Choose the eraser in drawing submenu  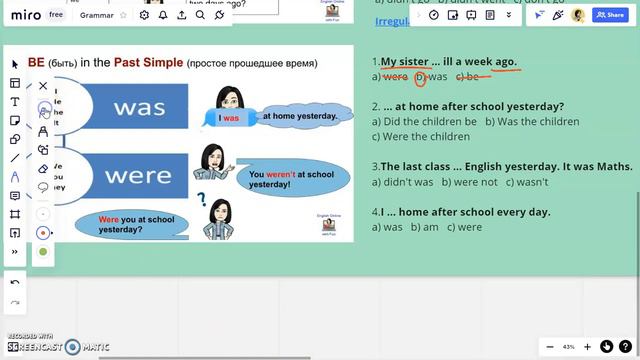click(43, 169)
